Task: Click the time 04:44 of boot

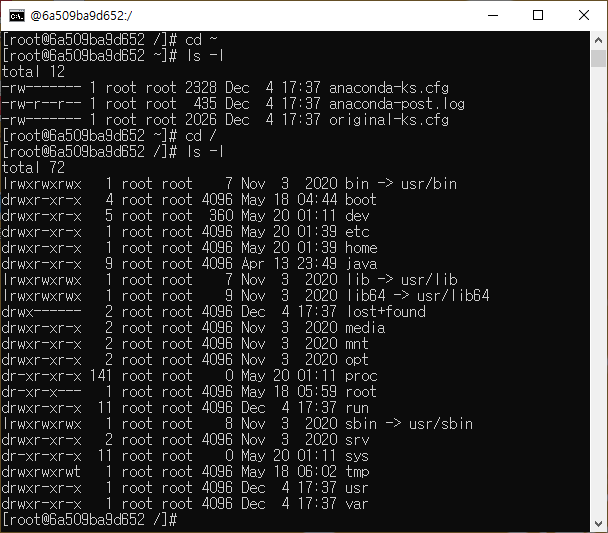Action: click(x=317, y=200)
